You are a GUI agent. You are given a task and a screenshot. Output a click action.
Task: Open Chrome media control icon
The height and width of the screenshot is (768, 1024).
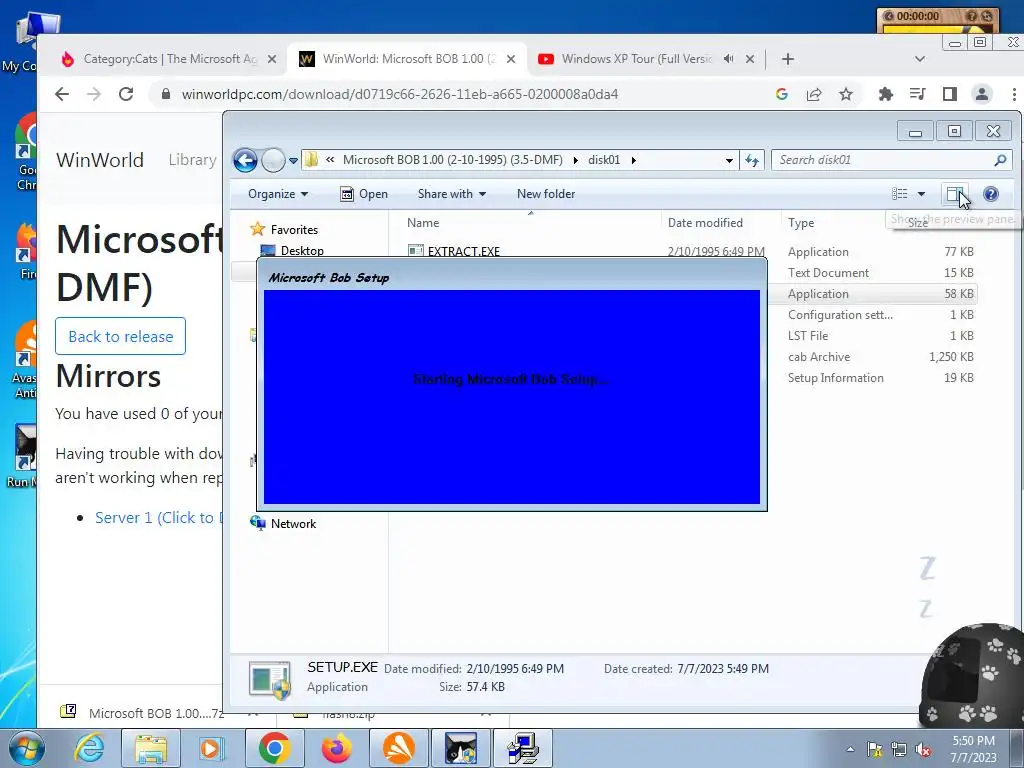[918, 94]
